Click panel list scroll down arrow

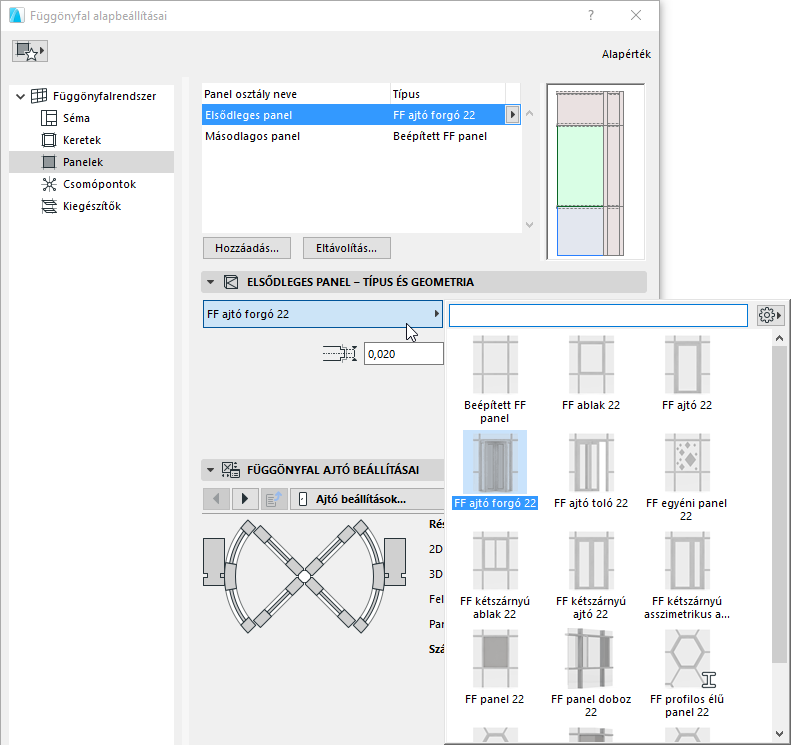click(529, 225)
